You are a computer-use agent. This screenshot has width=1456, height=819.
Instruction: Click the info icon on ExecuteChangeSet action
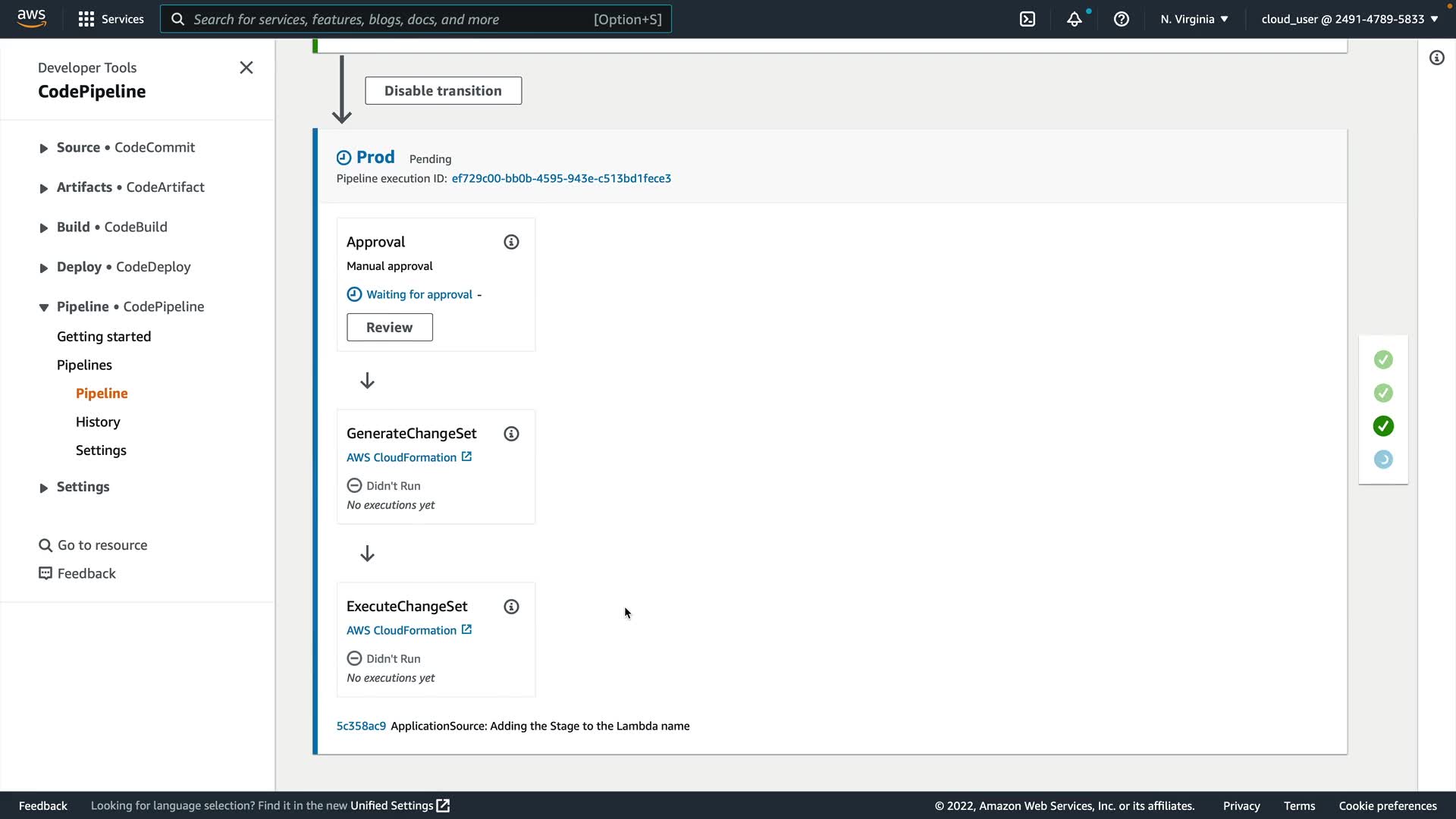(511, 607)
